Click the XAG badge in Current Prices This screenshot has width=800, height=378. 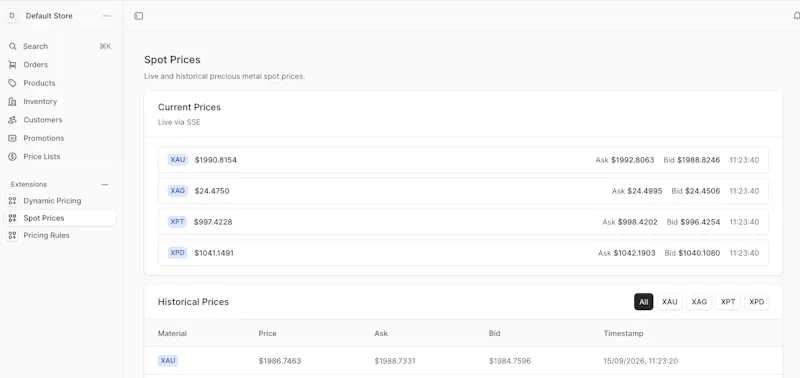tap(178, 191)
